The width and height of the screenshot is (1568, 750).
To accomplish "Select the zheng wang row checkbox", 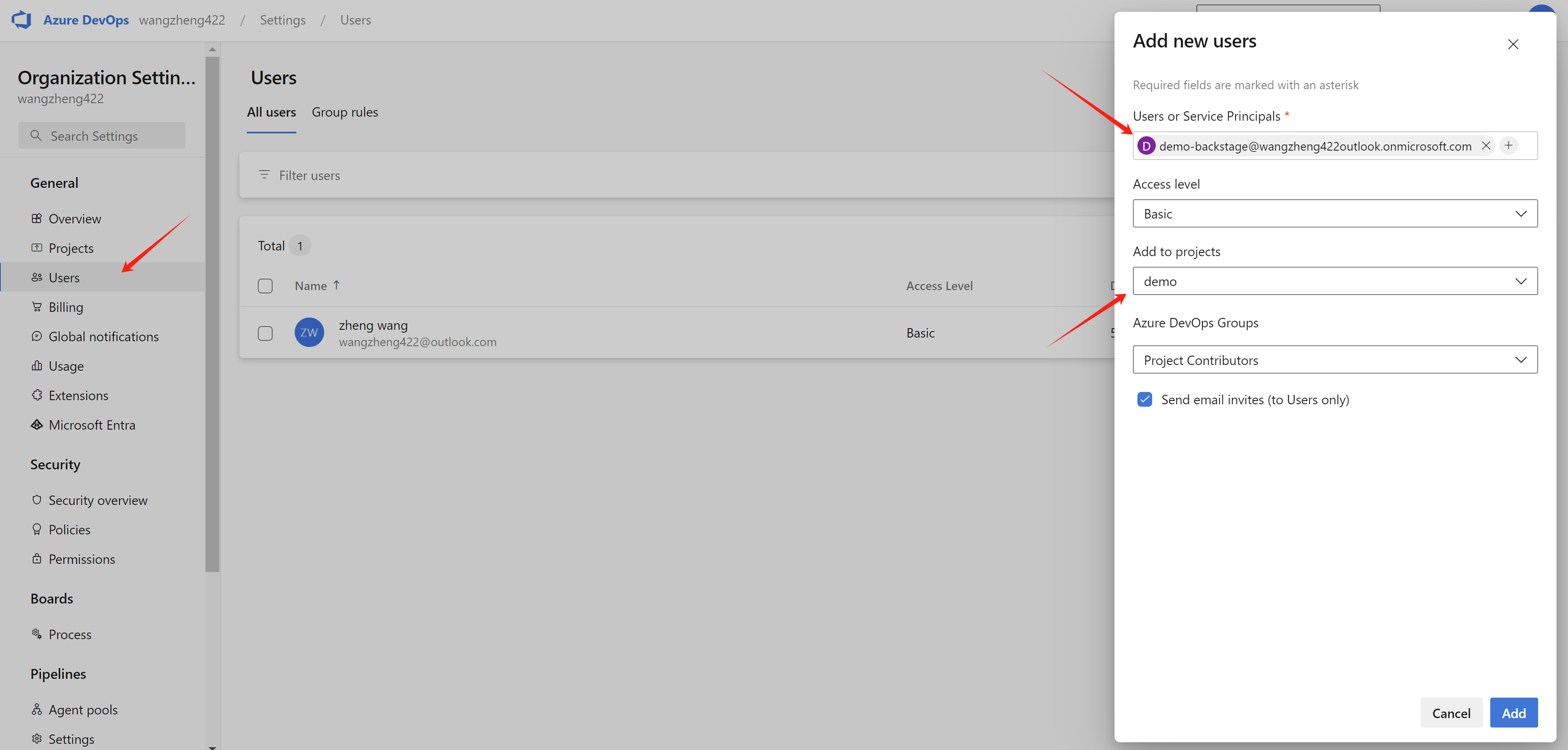I will [265, 333].
